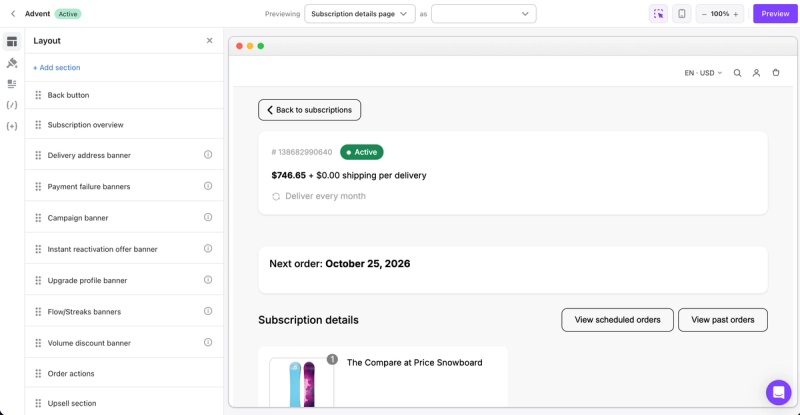
Task: Open the Subscription details page dropdown
Action: [360, 14]
